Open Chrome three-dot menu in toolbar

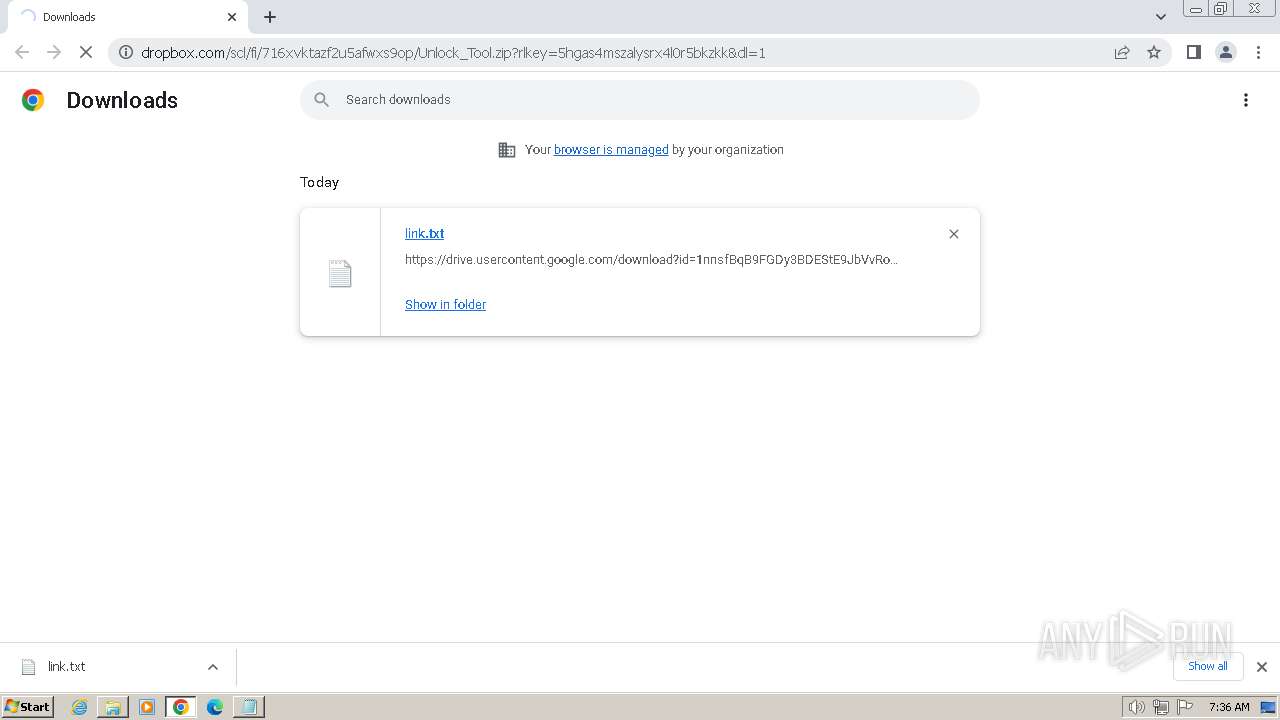point(1259,52)
